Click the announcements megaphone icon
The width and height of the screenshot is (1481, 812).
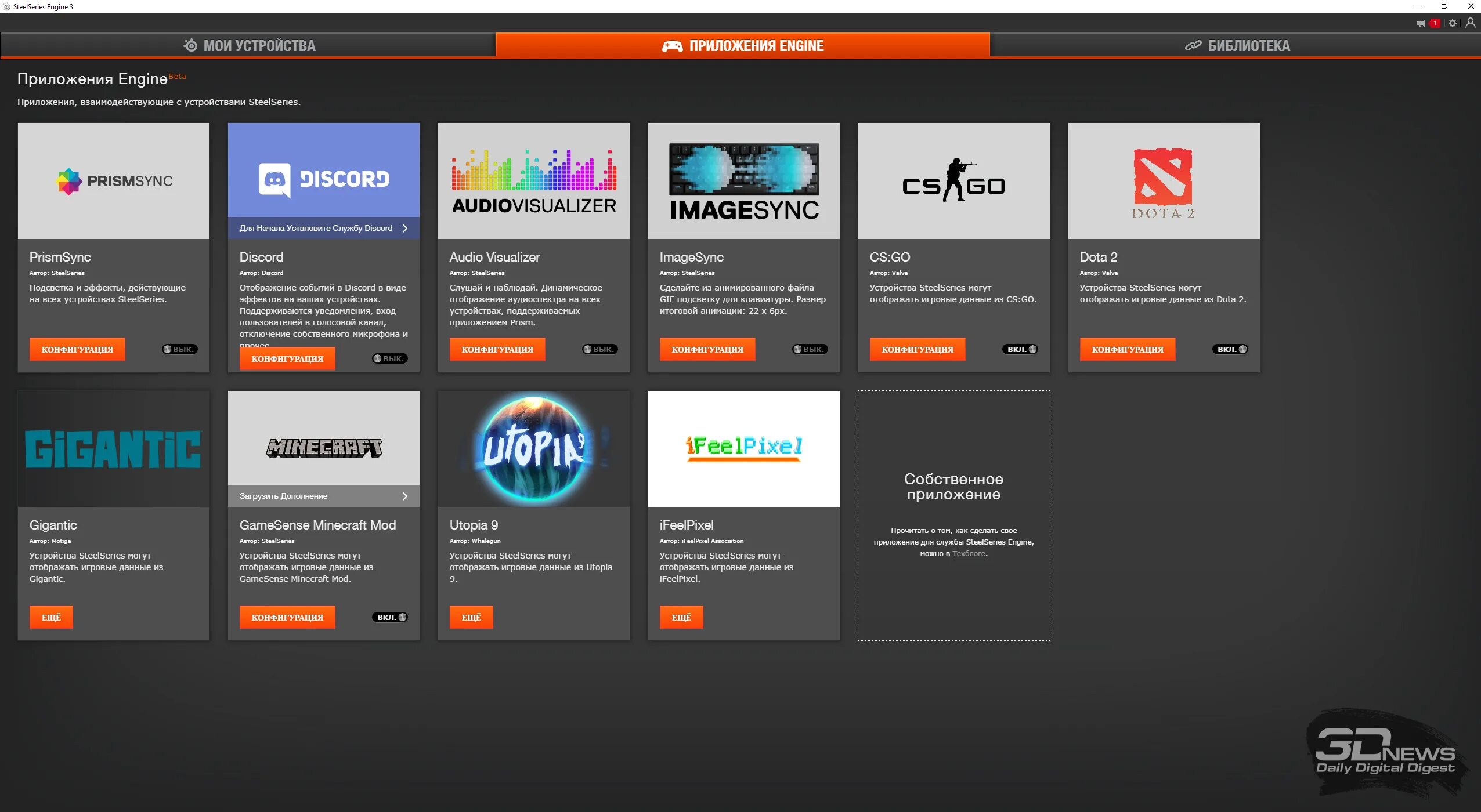1420,24
